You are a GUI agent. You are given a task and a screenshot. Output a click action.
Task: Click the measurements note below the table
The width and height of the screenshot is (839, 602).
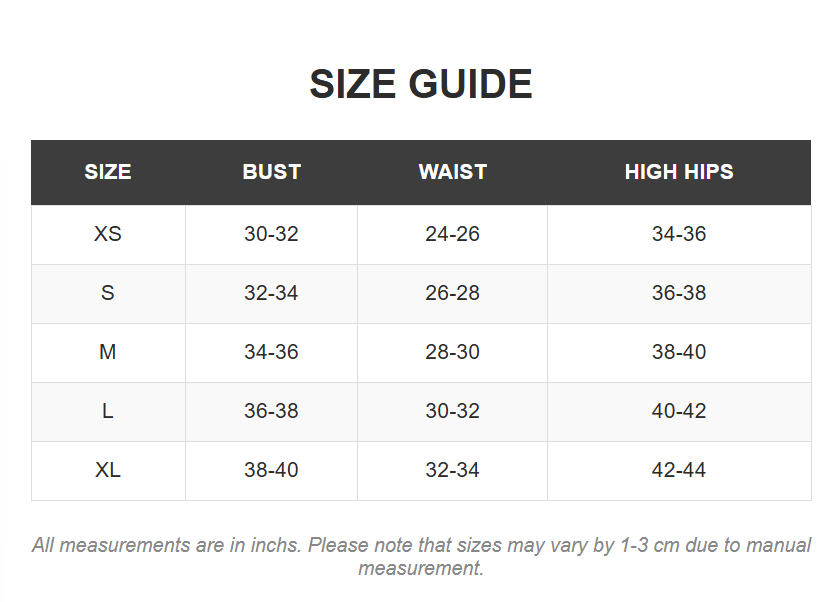(420, 556)
